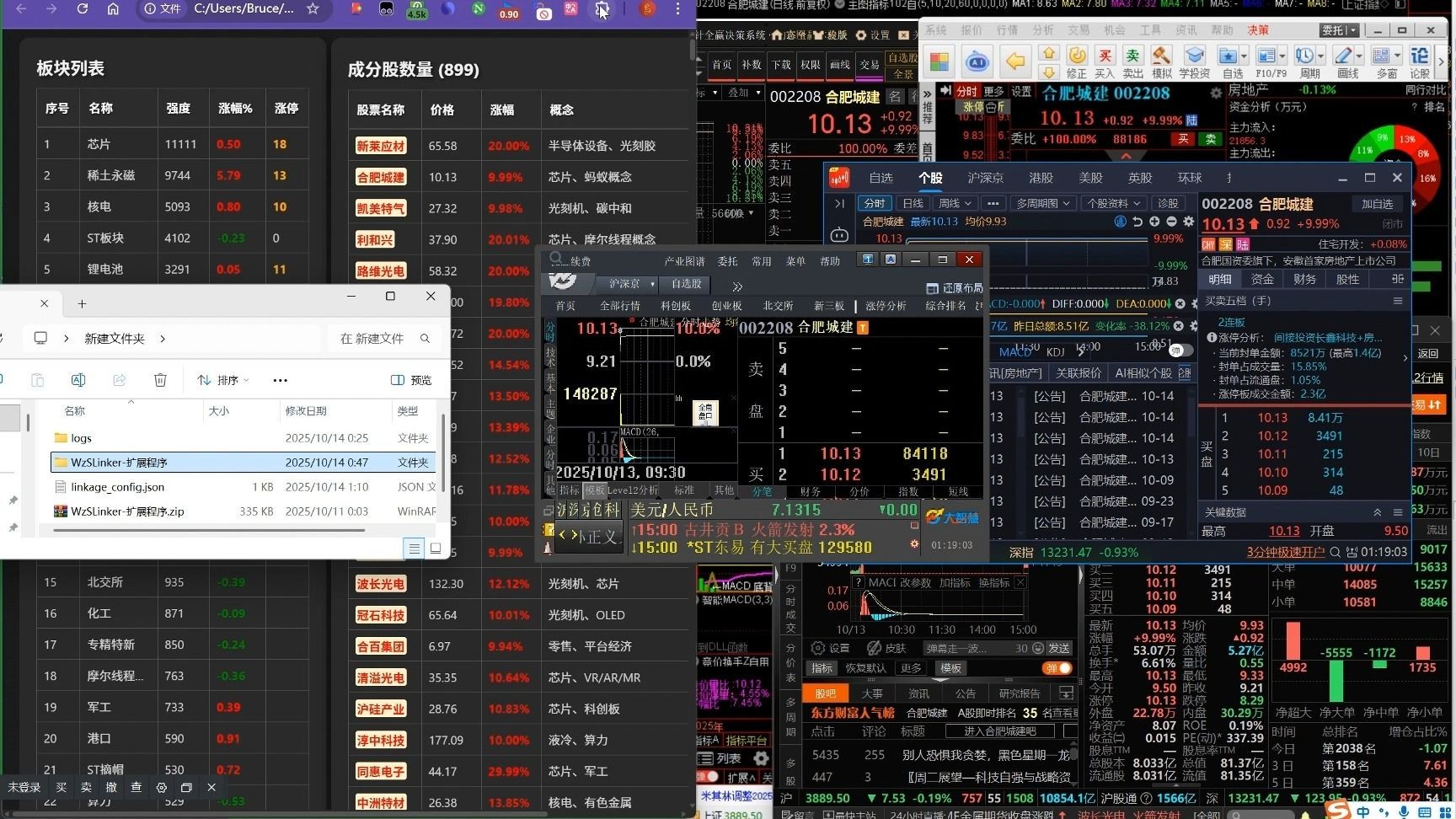Go to the browser home page

pyautogui.click(x=113, y=8)
